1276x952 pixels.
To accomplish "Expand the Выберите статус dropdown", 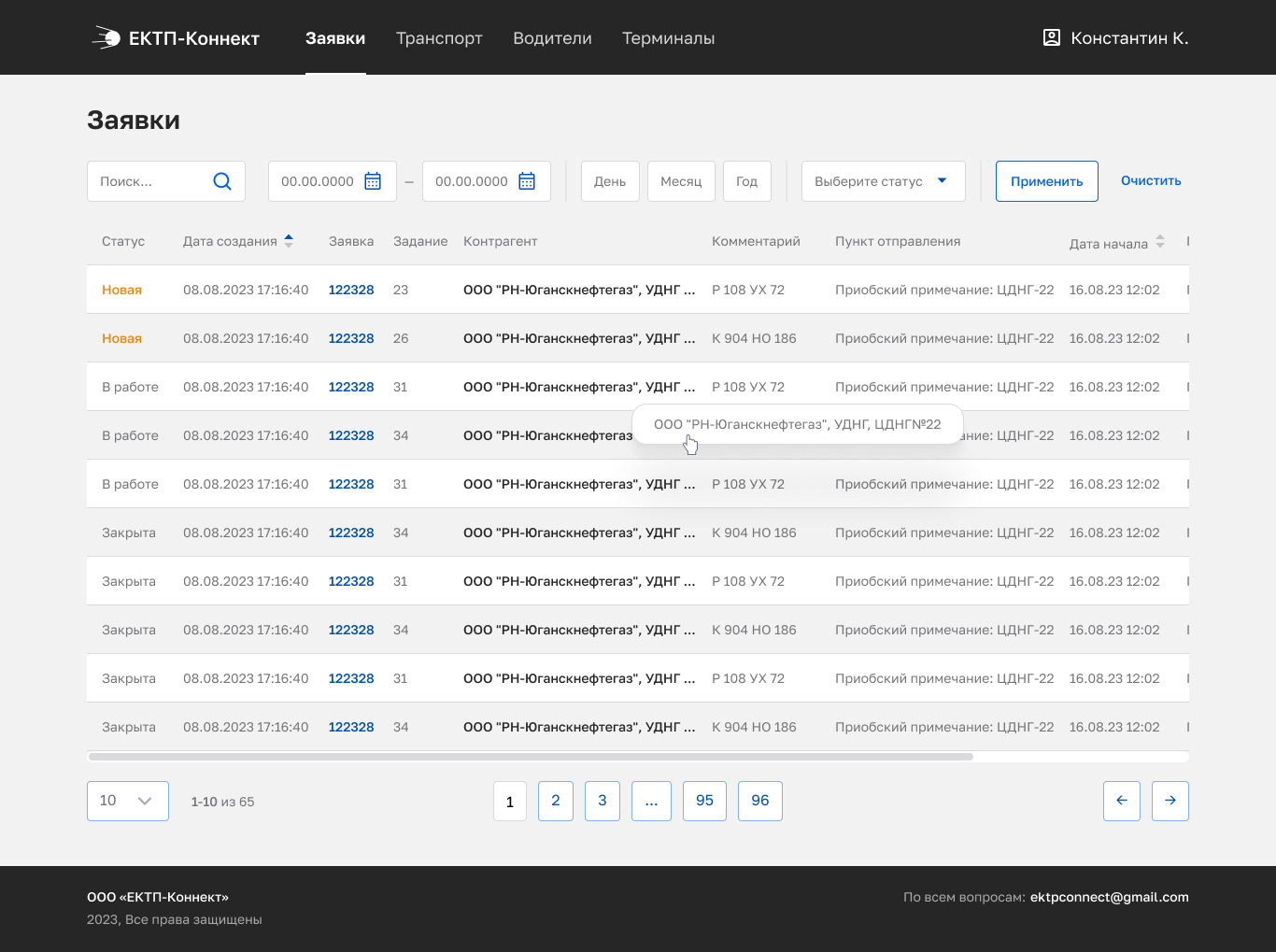I will (884, 181).
